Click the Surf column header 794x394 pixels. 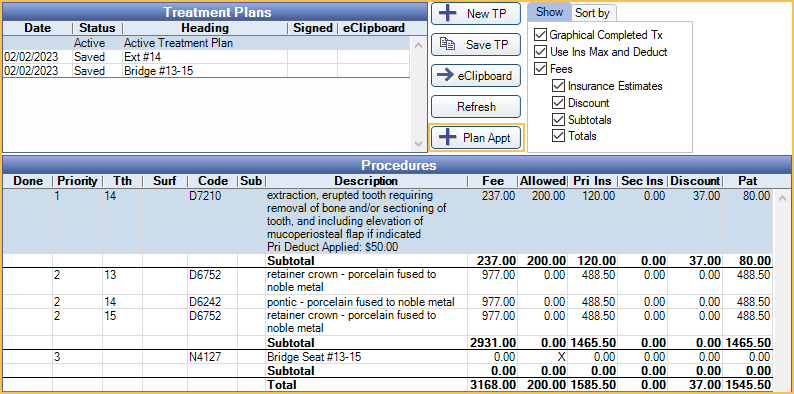(165, 181)
